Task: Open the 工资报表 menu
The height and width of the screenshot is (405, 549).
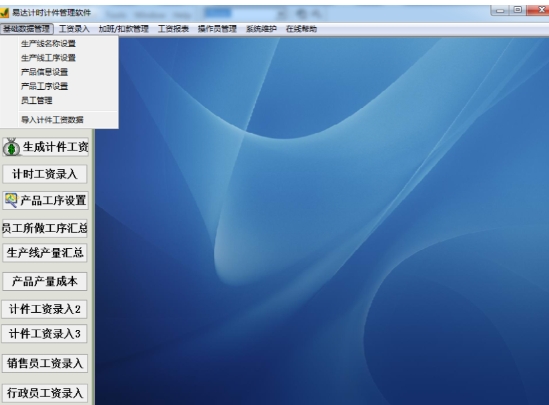Action: [173, 29]
